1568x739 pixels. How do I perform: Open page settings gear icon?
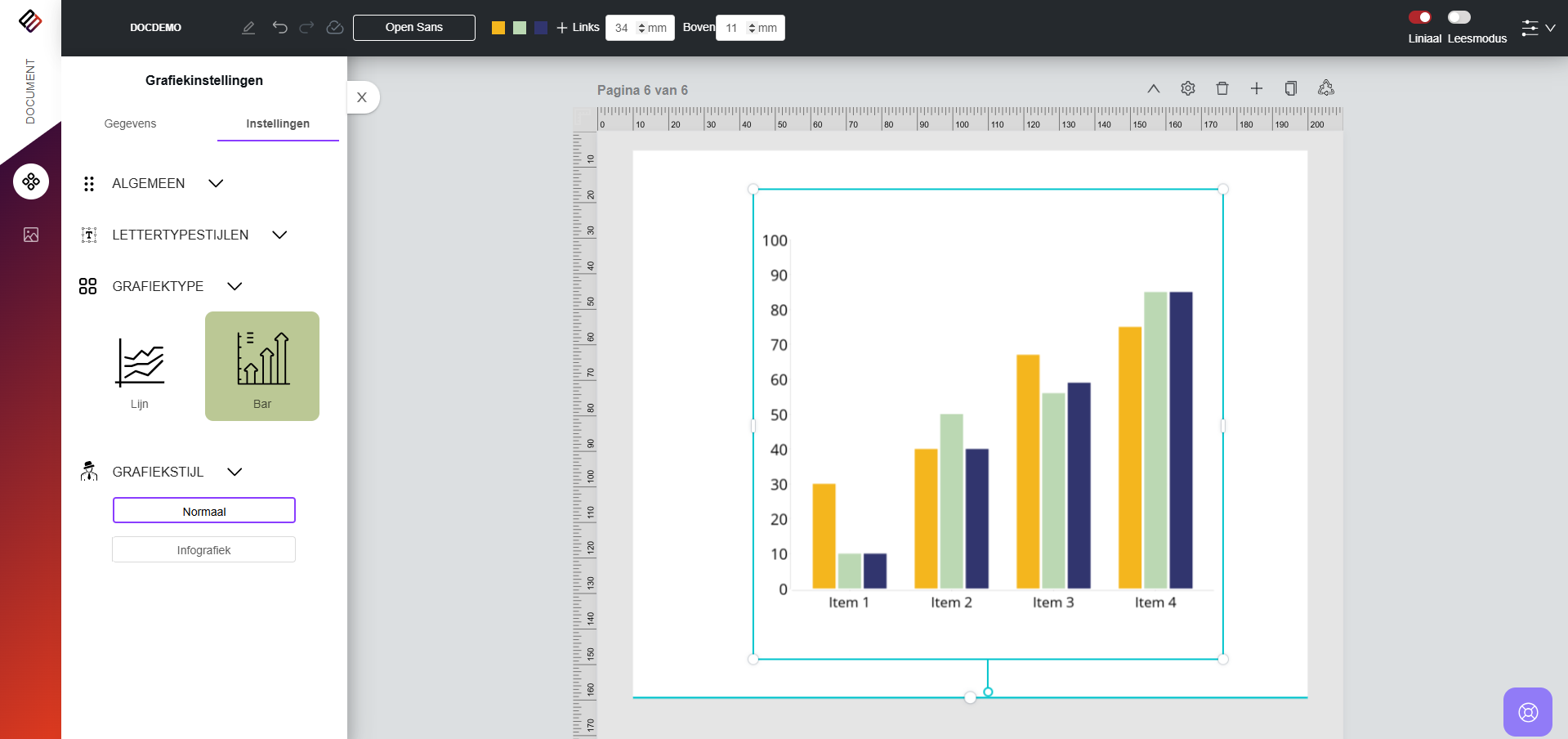(1188, 88)
